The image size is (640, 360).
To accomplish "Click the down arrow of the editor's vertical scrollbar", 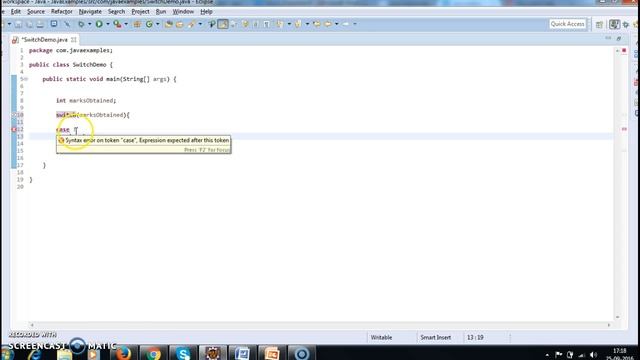I will pos(618,317).
